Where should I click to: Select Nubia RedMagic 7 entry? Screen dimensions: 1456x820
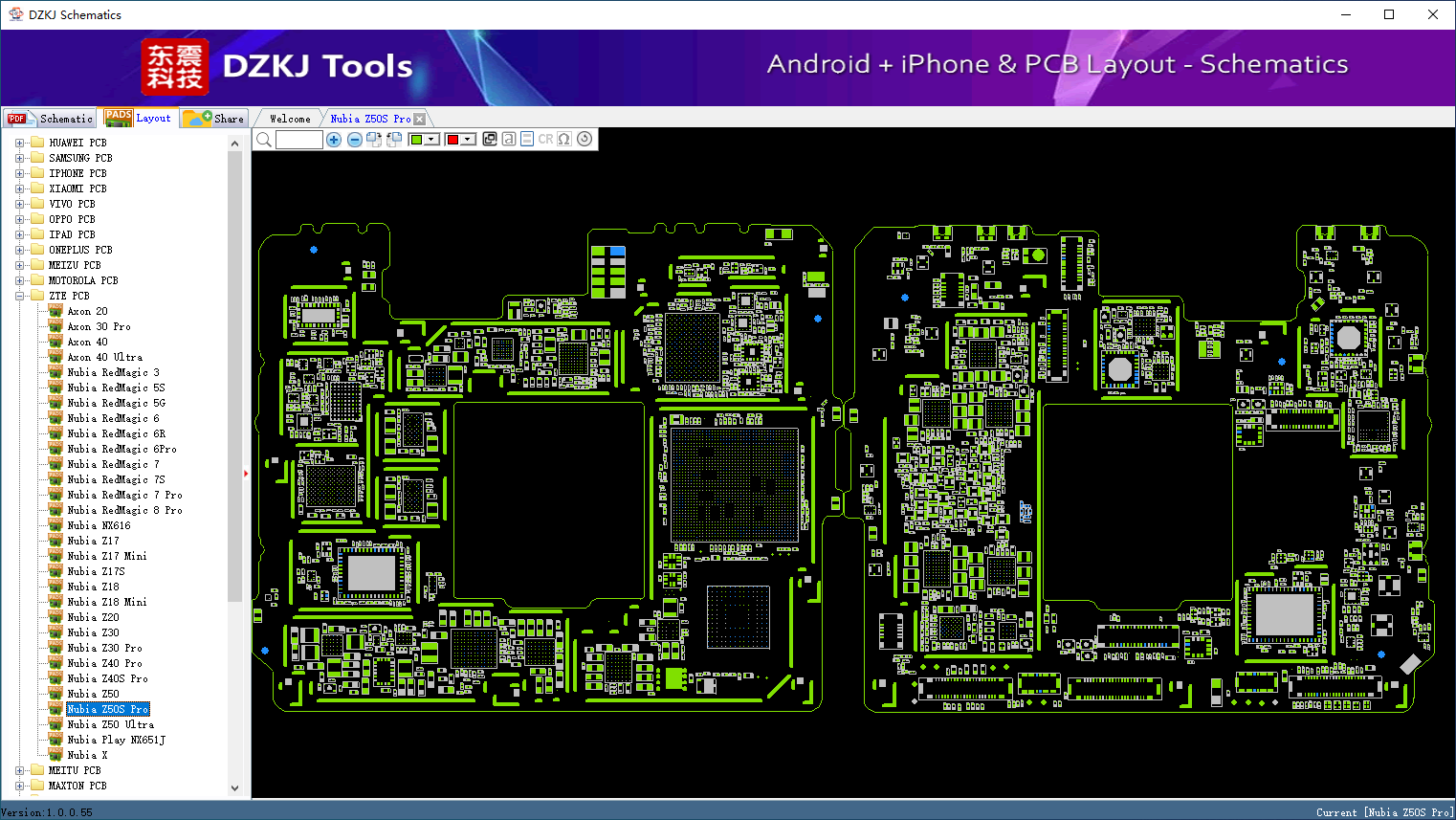click(113, 464)
